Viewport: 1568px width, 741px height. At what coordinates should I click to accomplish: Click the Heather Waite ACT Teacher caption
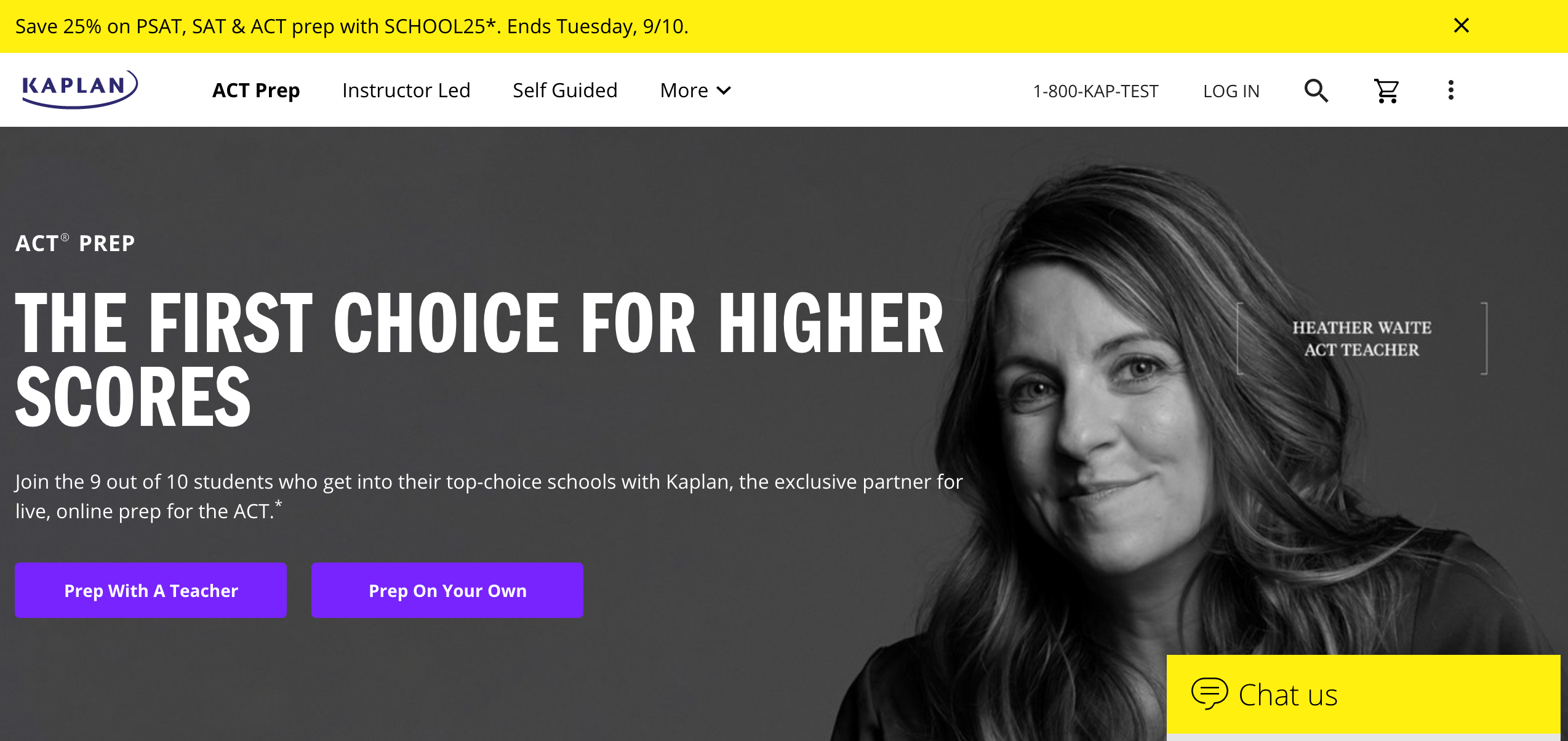(x=1362, y=338)
